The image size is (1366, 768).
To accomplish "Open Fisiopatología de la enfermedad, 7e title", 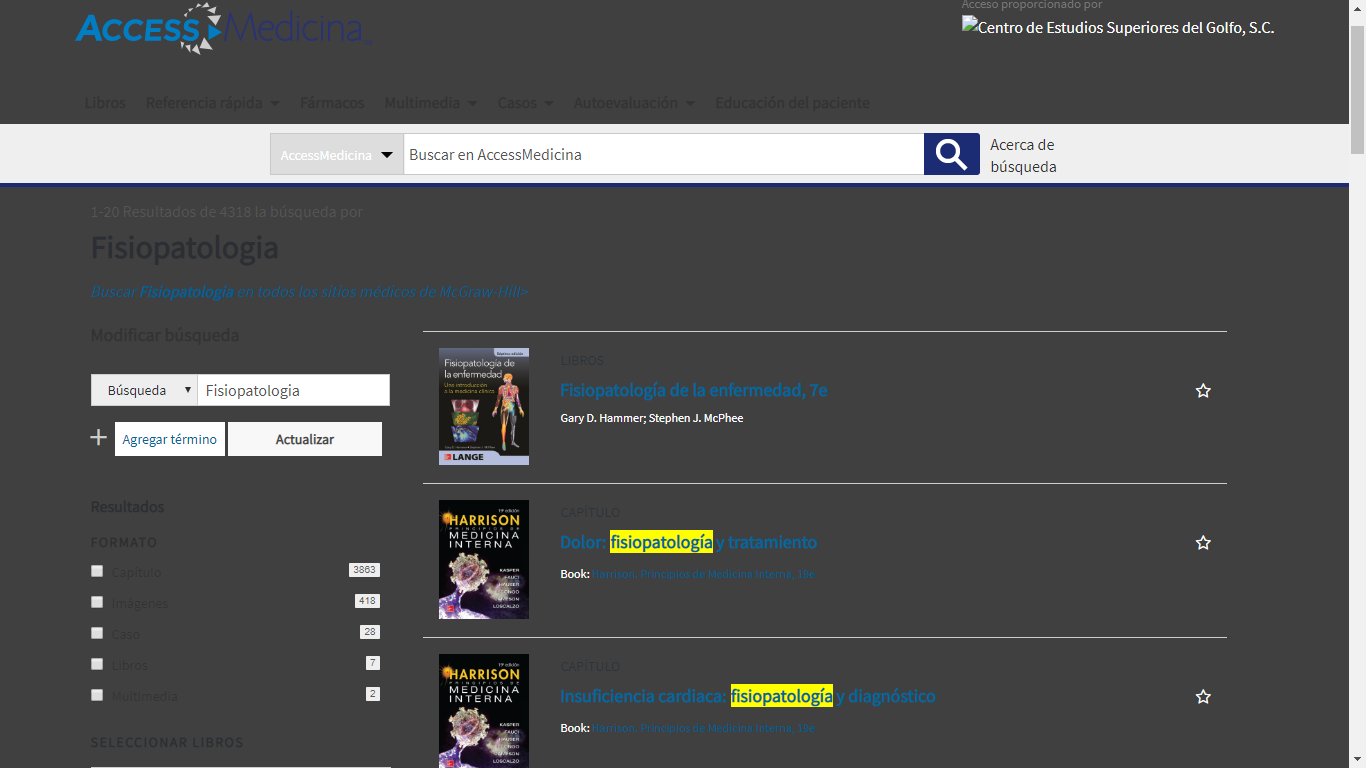I will pos(694,390).
